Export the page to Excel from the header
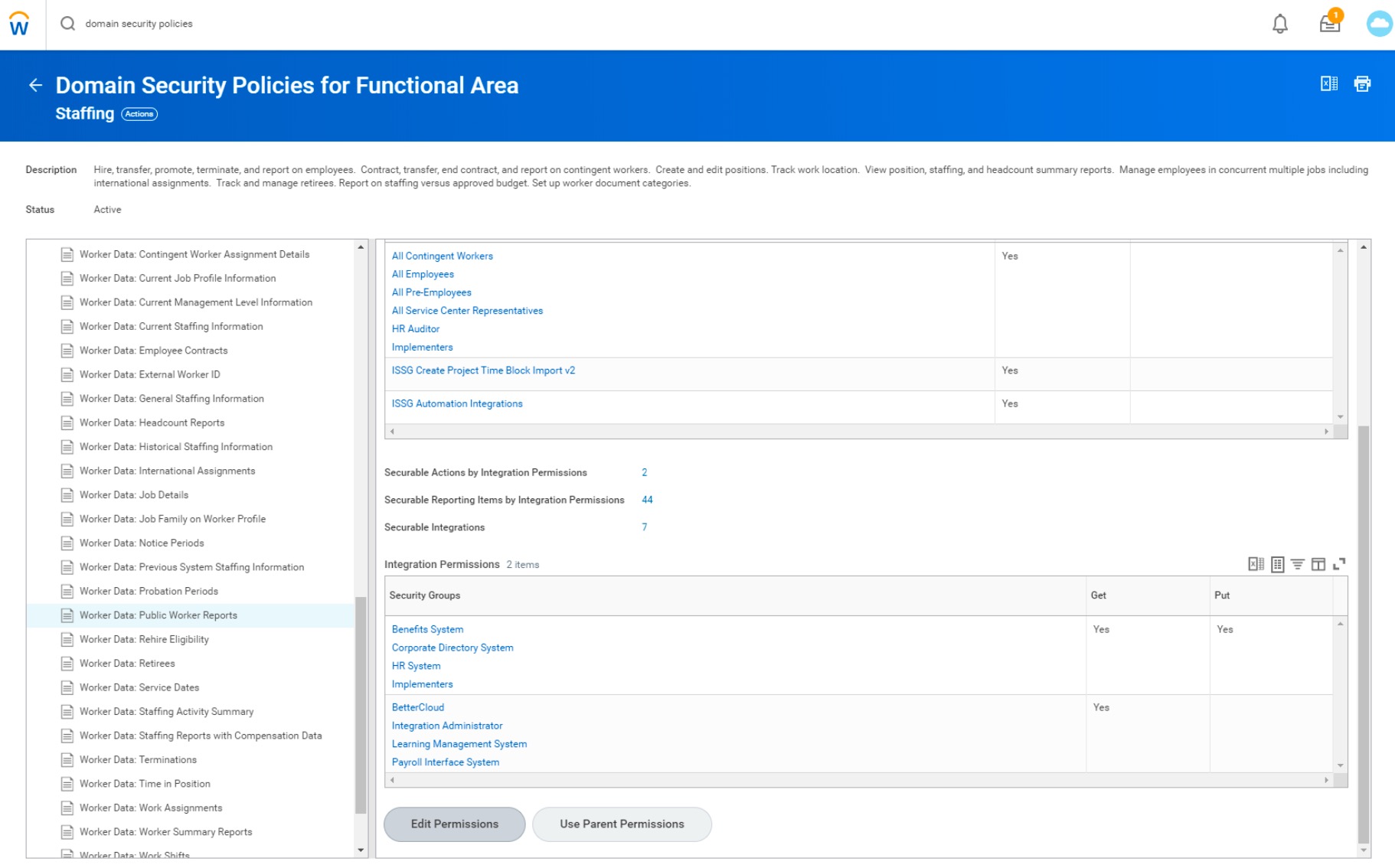The height and width of the screenshot is (868, 1395). coord(1329,84)
